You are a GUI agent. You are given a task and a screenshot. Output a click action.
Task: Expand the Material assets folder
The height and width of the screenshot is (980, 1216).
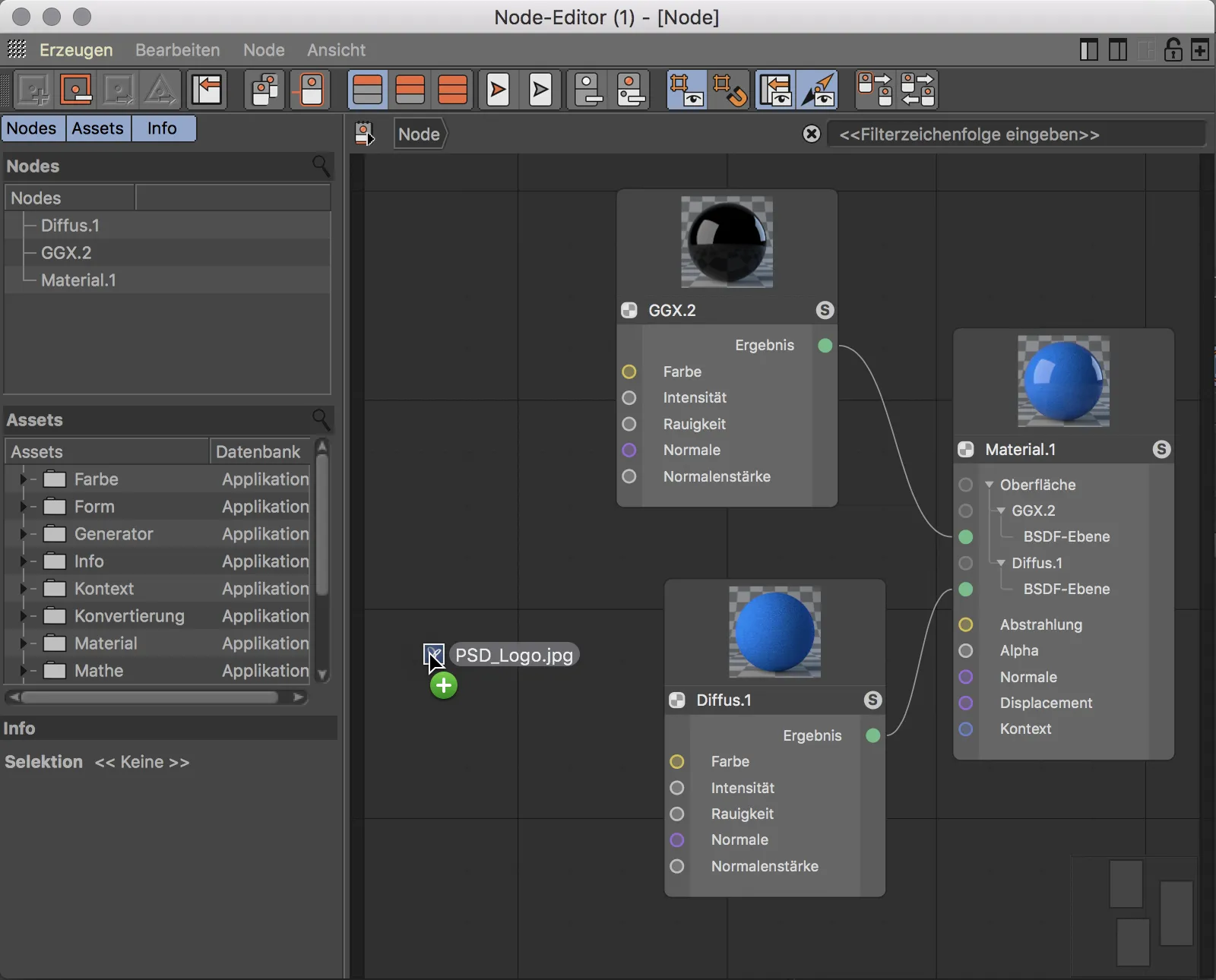(23, 643)
